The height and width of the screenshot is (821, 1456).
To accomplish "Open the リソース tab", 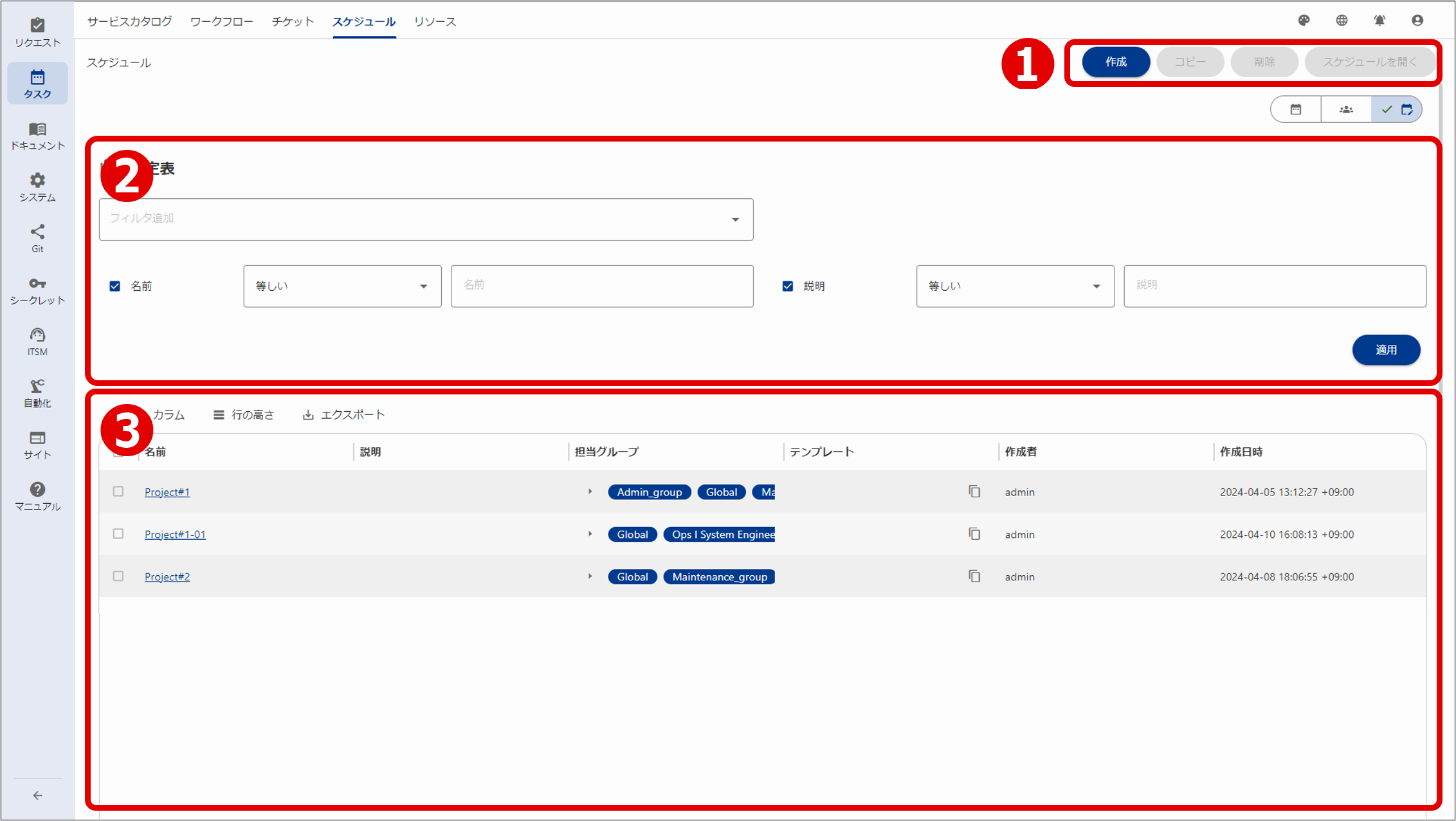I will 435,22.
